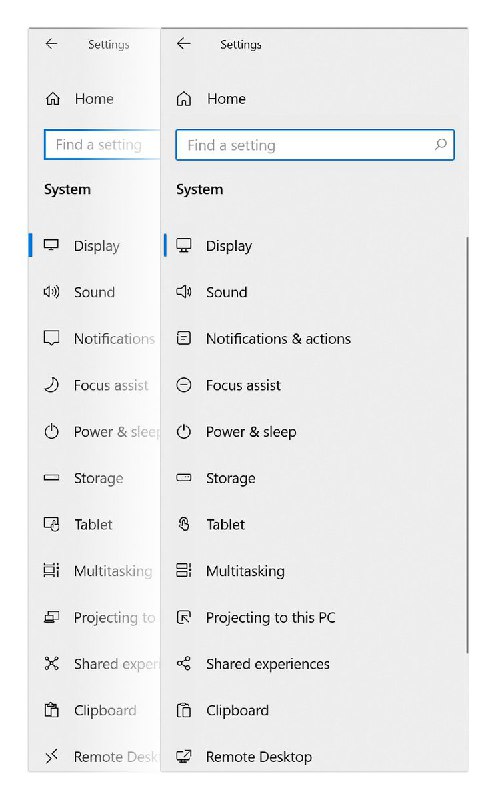
Task: Go back using left panel's back arrow
Action: pos(52,44)
